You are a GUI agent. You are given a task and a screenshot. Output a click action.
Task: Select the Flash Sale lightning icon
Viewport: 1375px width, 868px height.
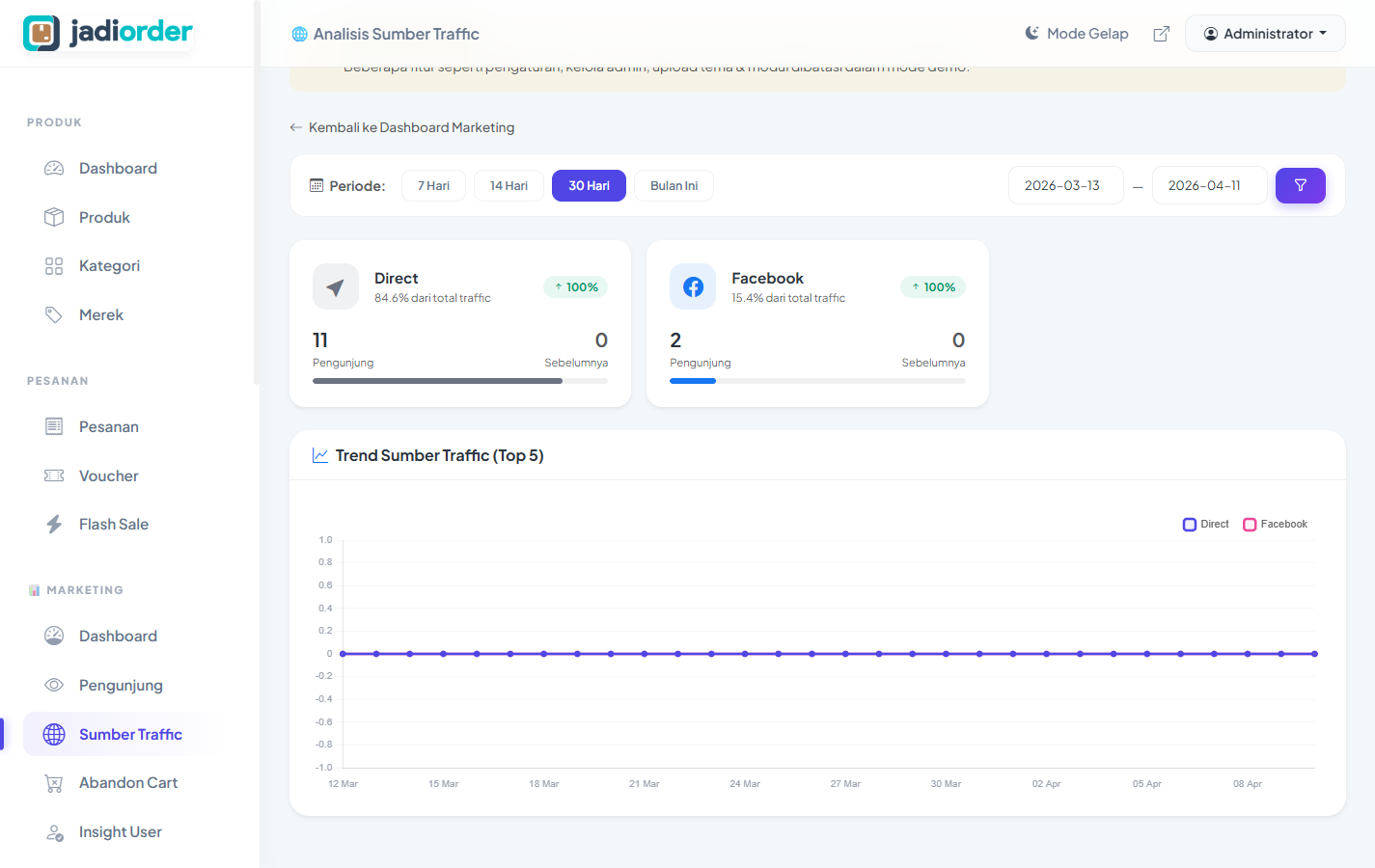[x=55, y=524]
